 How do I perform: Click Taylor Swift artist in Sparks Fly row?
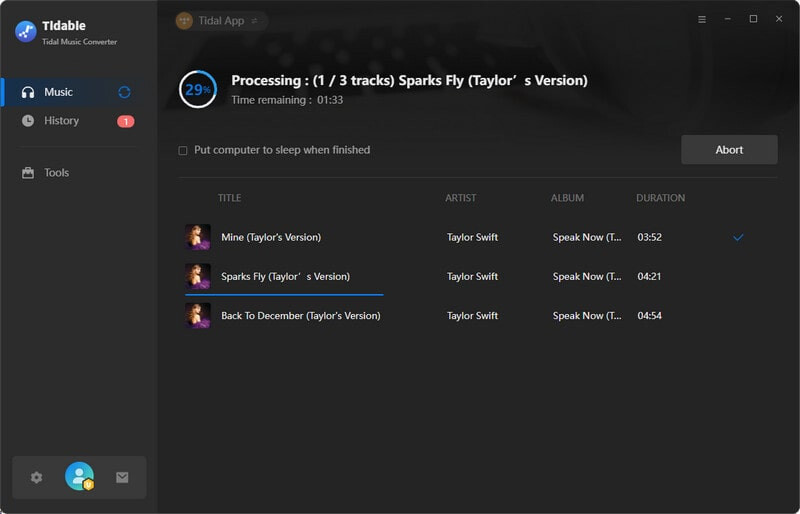pyautogui.click(x=472, y=276)
